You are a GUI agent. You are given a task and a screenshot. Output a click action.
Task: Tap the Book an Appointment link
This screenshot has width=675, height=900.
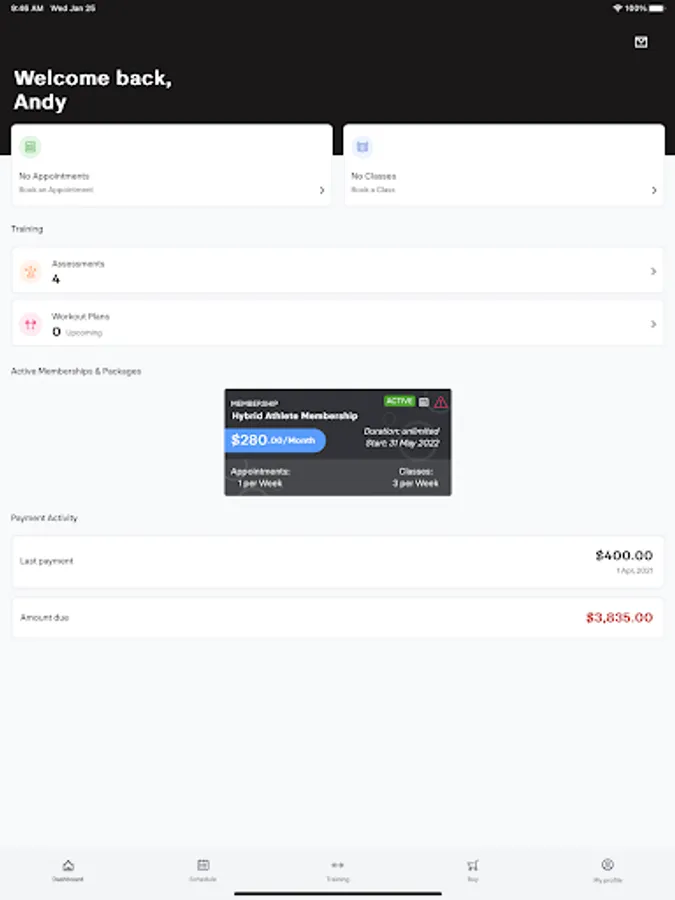click(x=56, y=189)
